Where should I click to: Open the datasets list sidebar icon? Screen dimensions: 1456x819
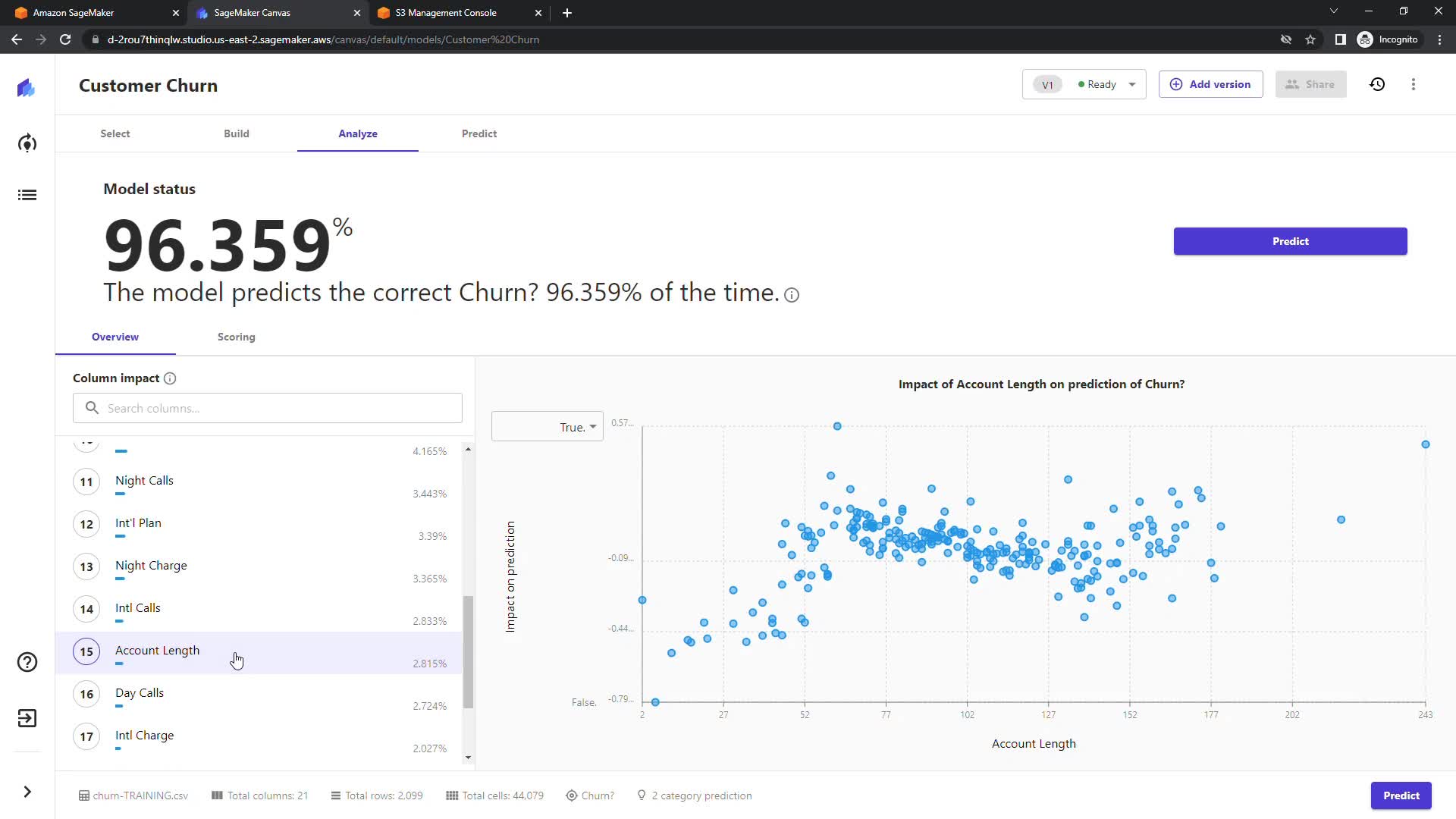point(27,195)
